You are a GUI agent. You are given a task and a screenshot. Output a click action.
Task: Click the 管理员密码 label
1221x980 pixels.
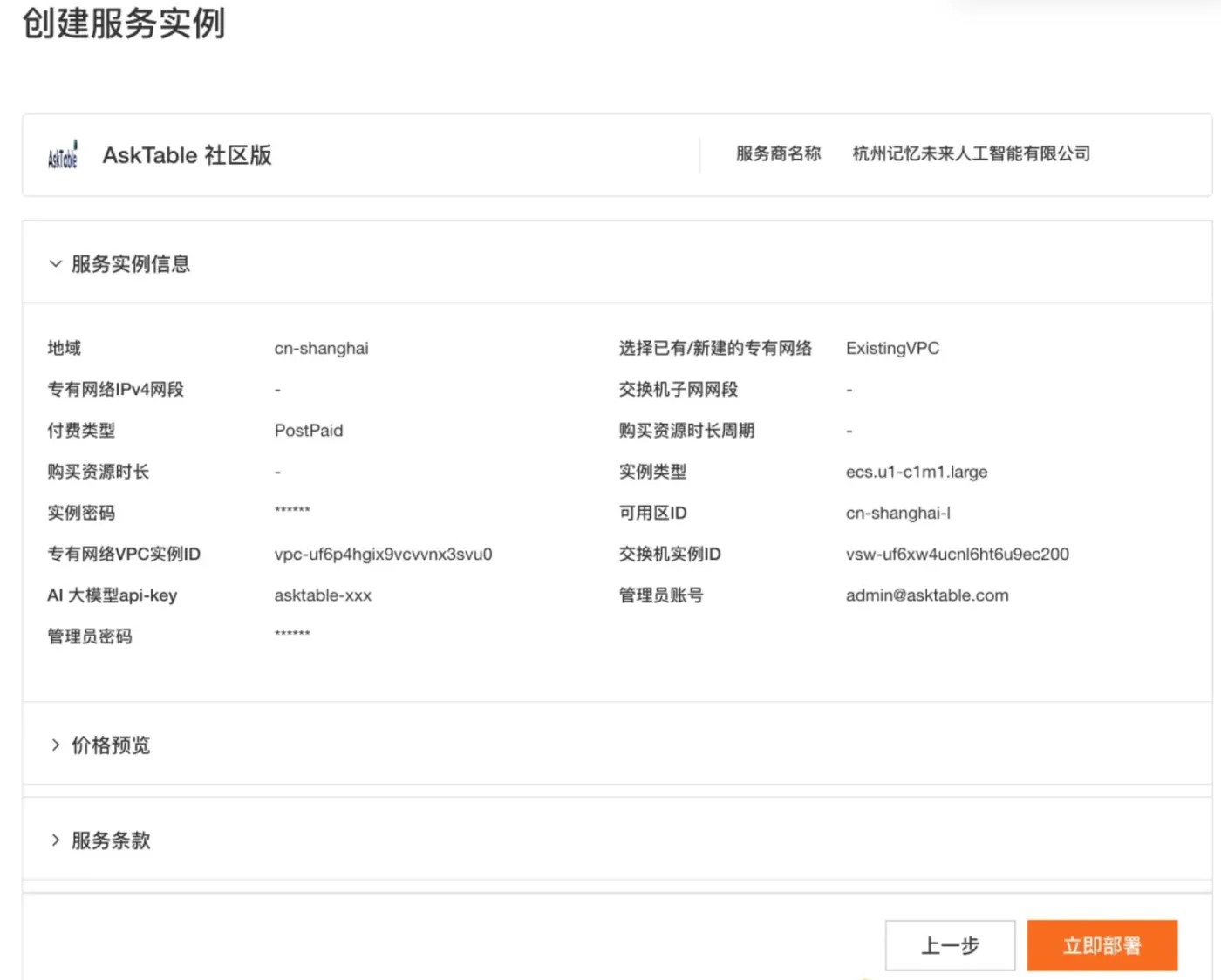[x=89, y=636]
